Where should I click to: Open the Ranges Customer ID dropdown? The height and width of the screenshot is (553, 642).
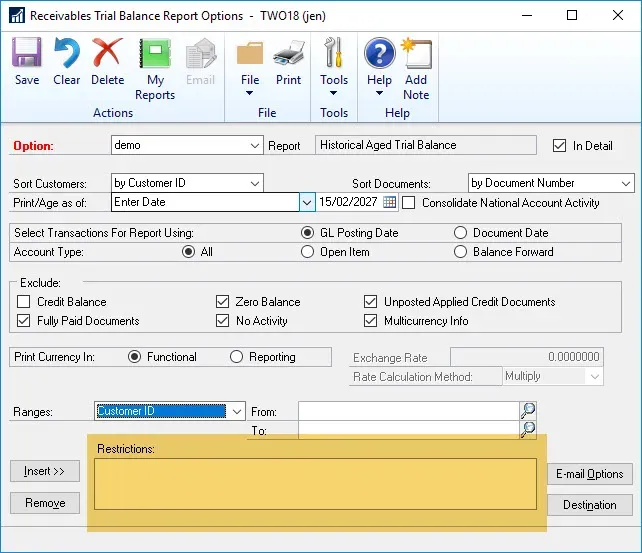tap(237, 411)
